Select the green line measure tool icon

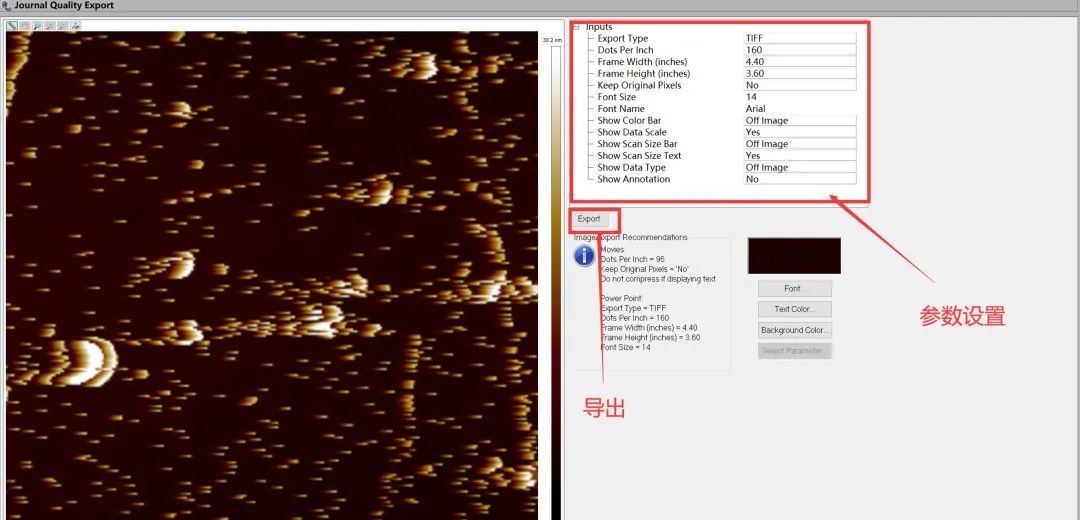(x=12, y=25)
